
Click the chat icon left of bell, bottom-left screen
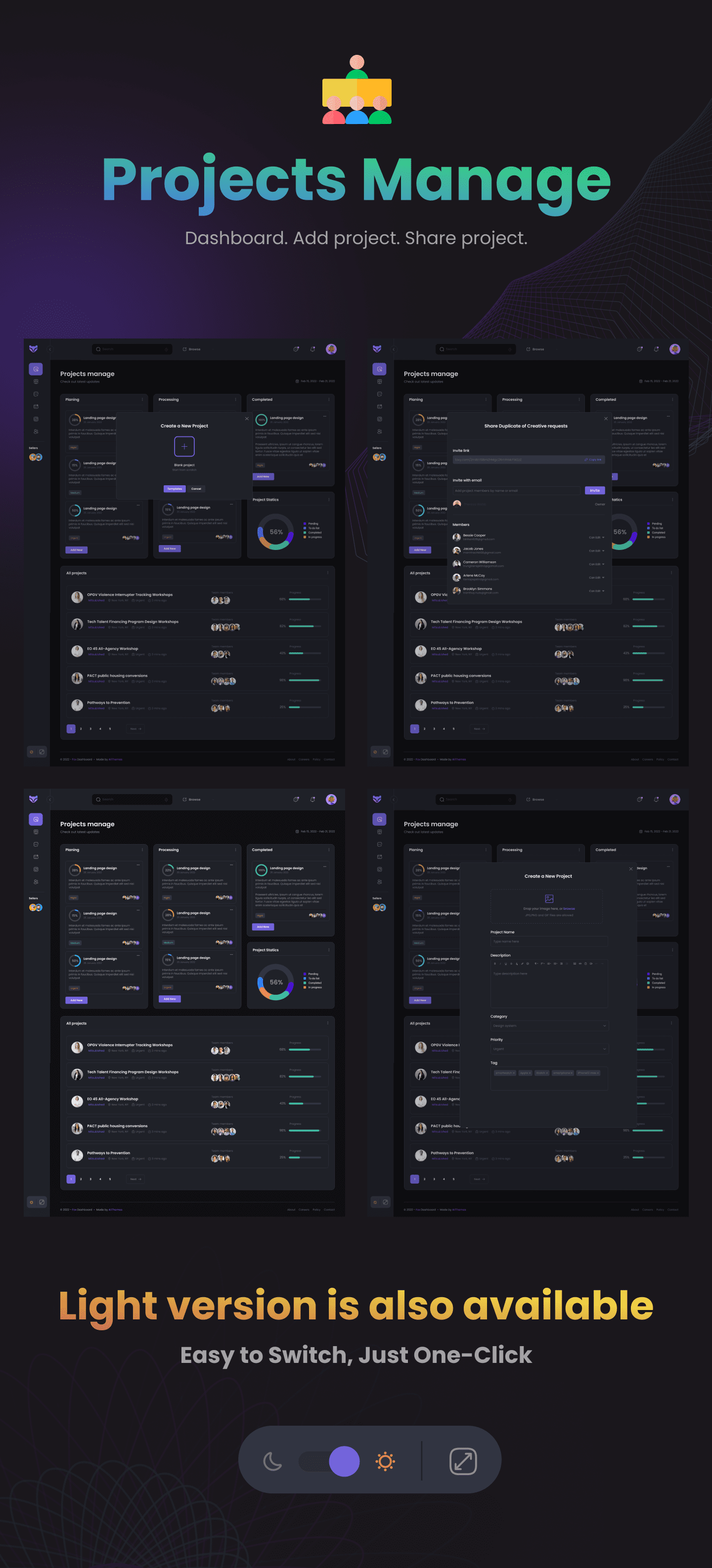coord(296,799)
